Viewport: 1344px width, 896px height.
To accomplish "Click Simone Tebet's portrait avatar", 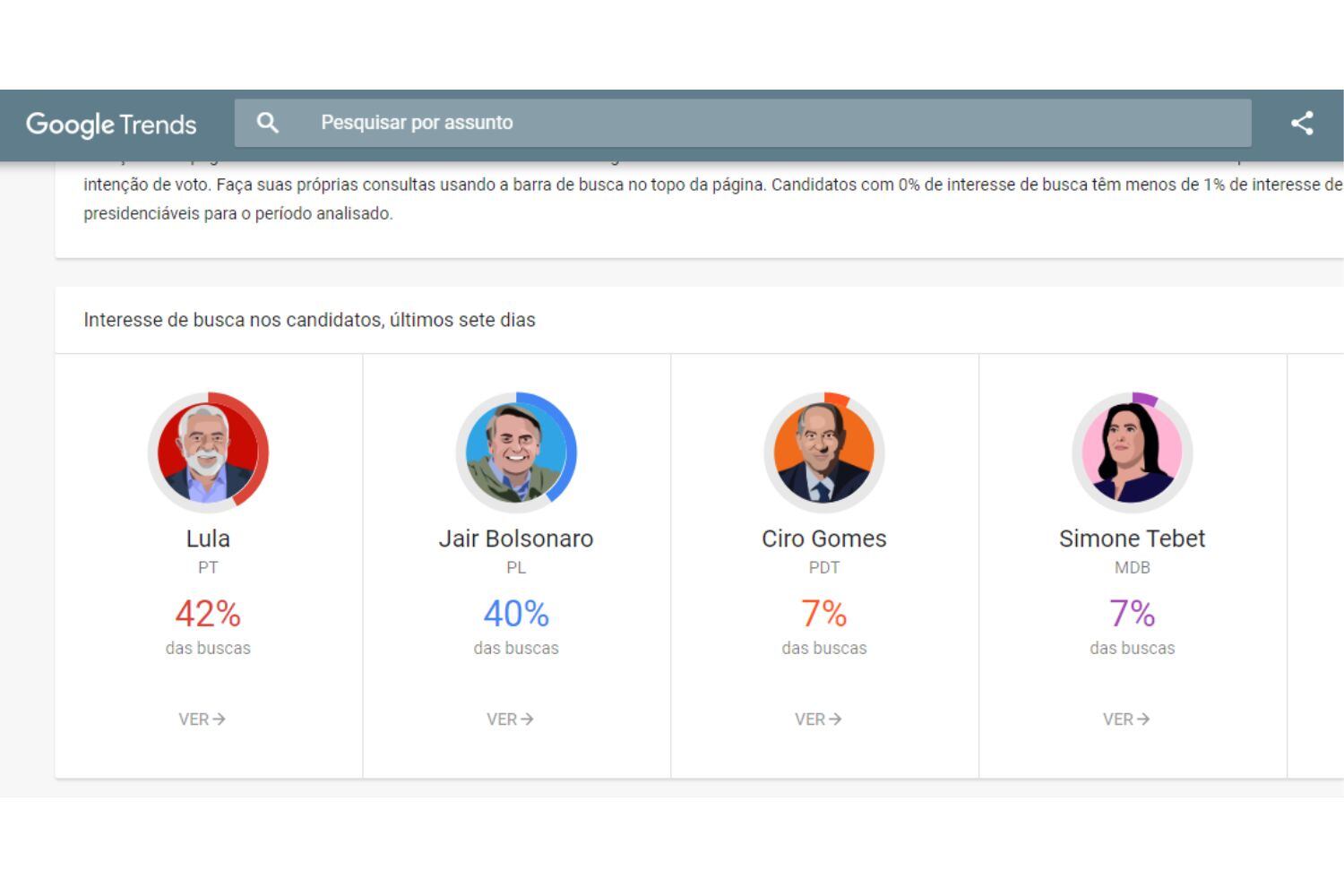I will point(1133,452).
